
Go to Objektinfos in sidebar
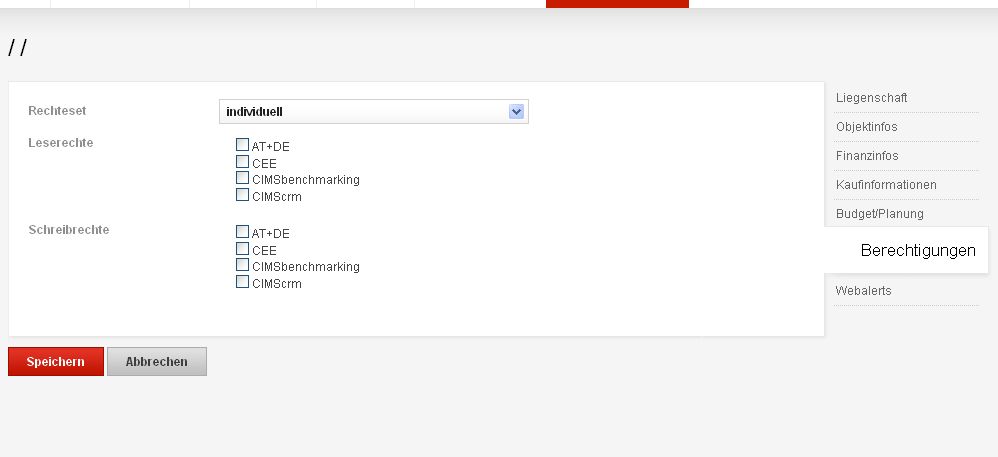pyautogui.click(x=866, y=127)
